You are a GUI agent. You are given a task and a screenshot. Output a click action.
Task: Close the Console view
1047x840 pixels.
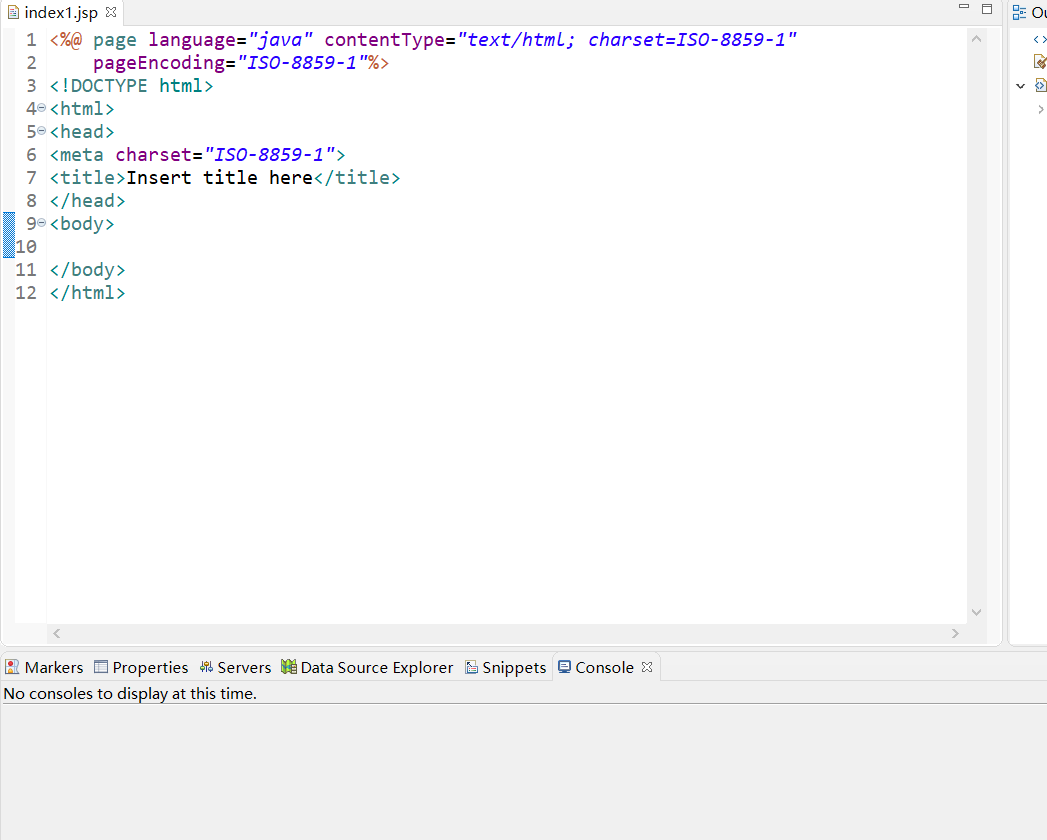[x=646, y=667]
